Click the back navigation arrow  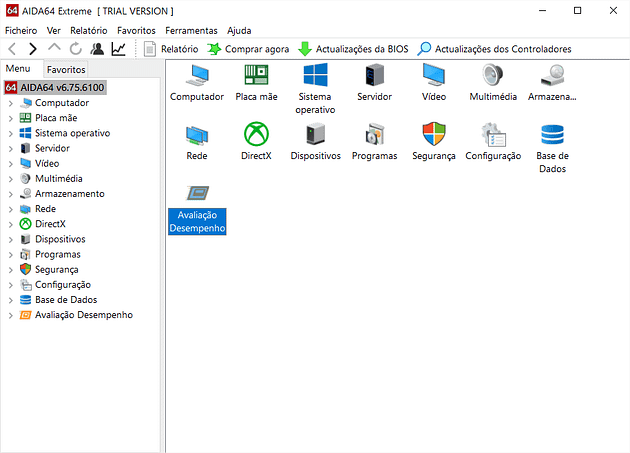point(12,48)
